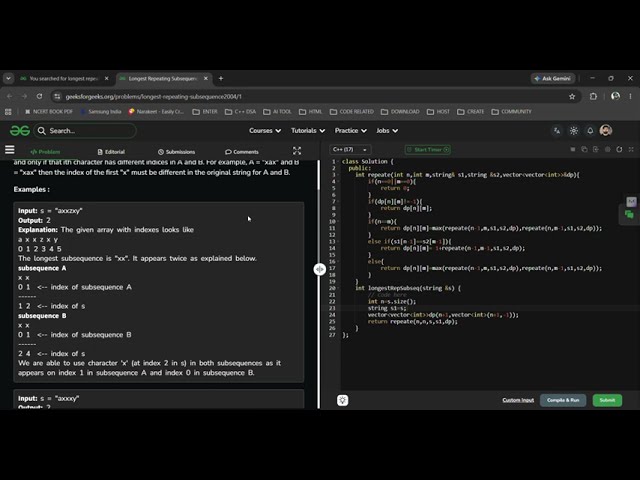Open the Practice dropdown

[x=351, y=131]
